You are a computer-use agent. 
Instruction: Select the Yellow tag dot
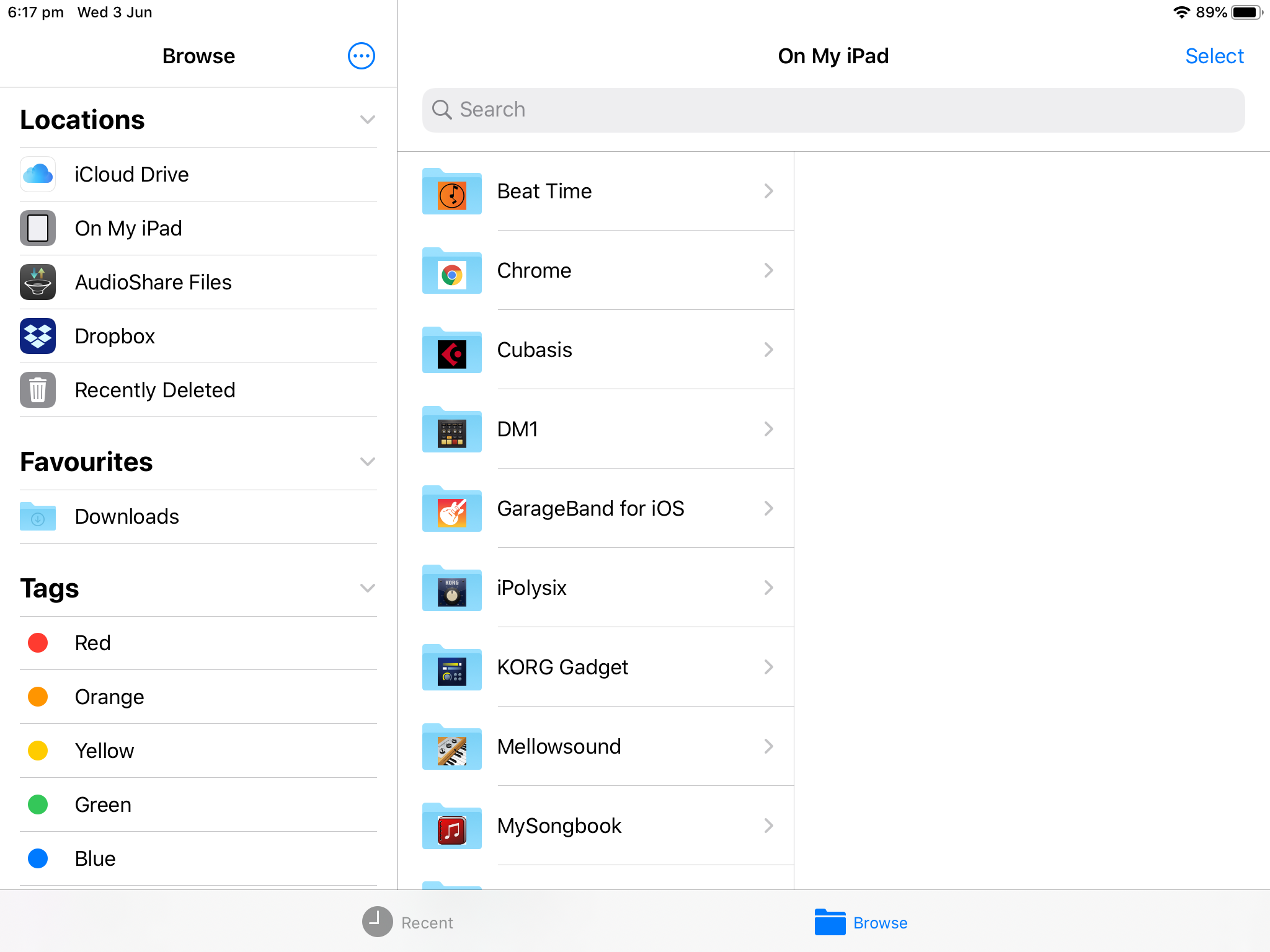point(38,751)
